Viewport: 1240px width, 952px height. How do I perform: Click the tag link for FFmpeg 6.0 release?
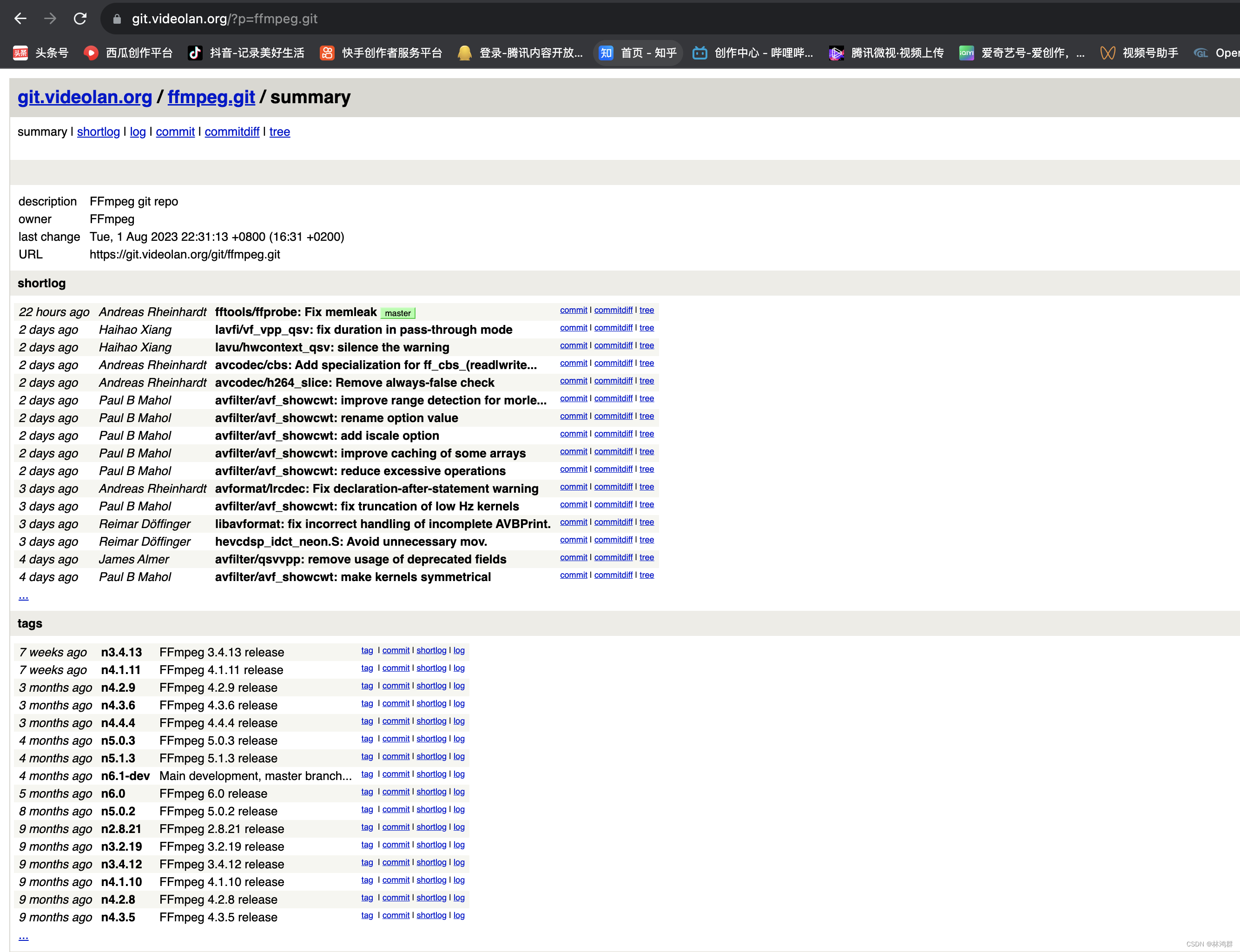pyautogui.click(x=367, y=792)
